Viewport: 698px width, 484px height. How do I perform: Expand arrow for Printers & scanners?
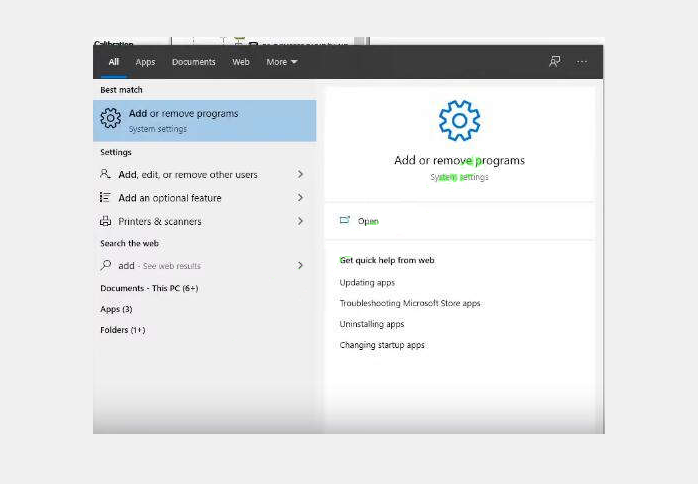pos(300,221)
